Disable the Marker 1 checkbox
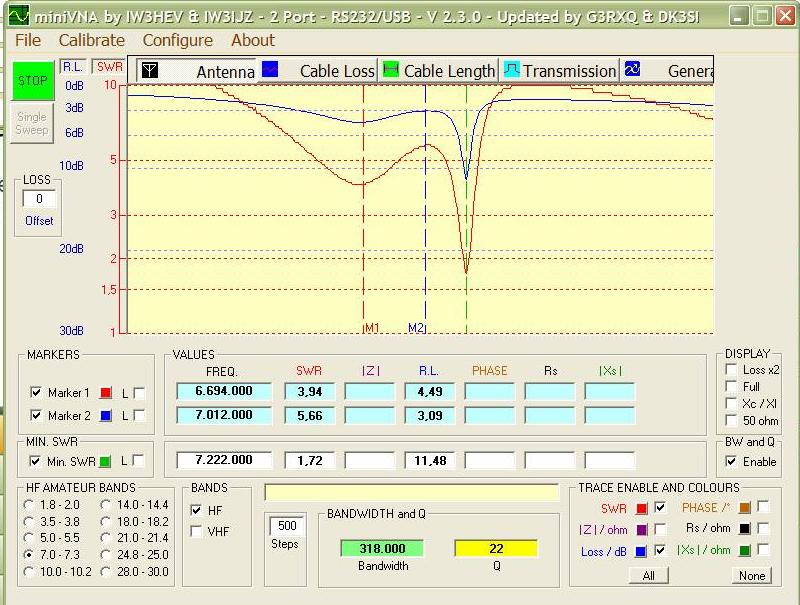The height and width of the screenshot is (605, 800). click(37, 392)
